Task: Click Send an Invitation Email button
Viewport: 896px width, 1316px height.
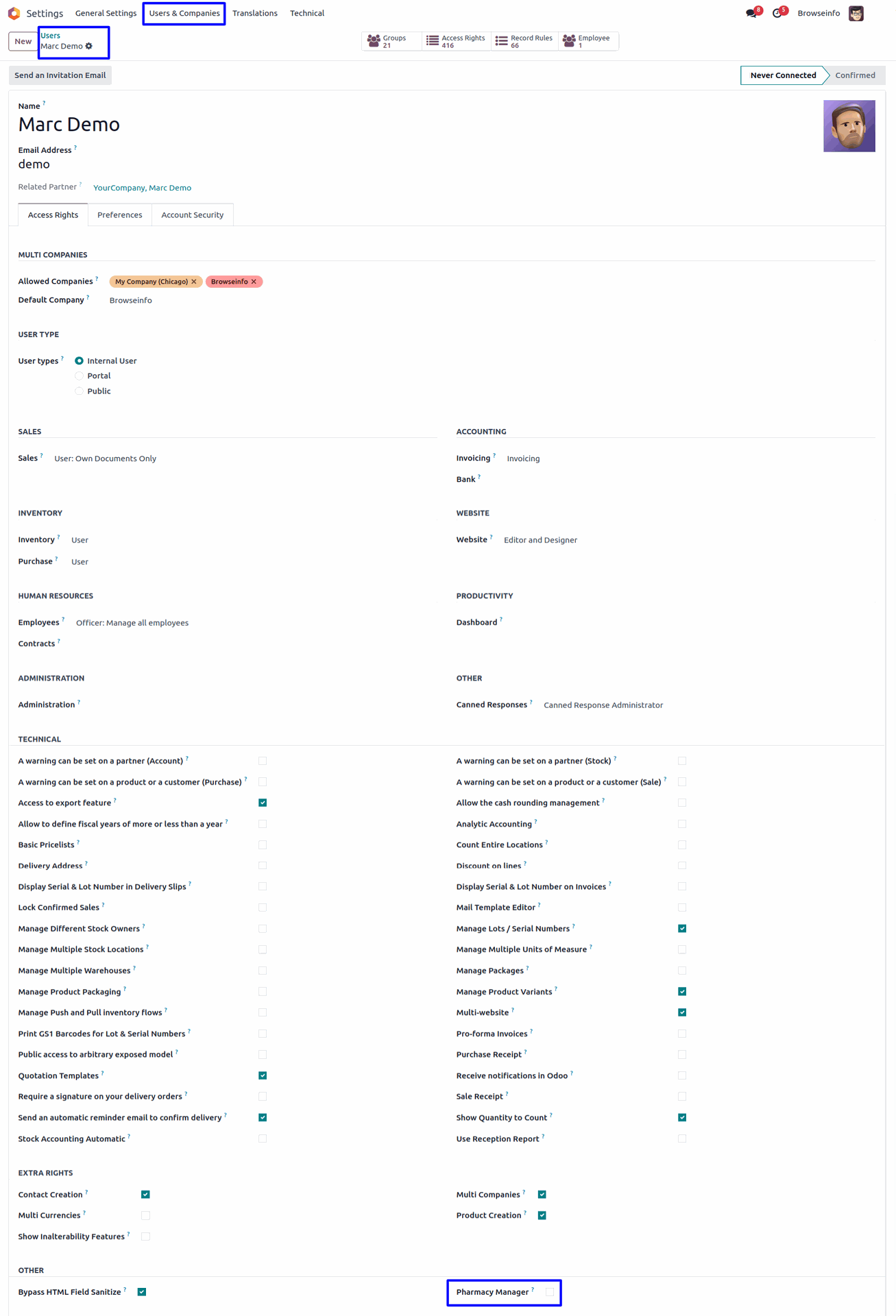Action: click(60, 75)
